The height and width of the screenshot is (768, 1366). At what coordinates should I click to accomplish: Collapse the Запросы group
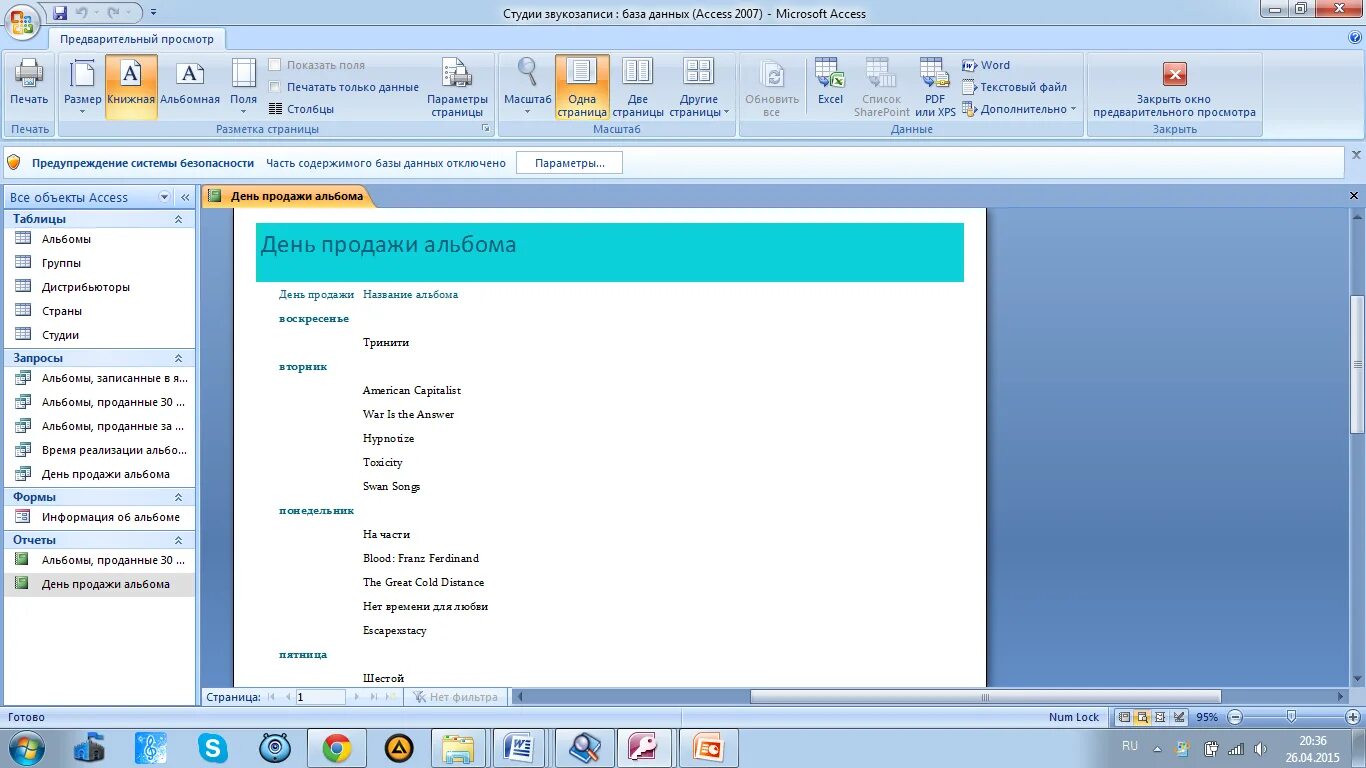tap(179, 358)
